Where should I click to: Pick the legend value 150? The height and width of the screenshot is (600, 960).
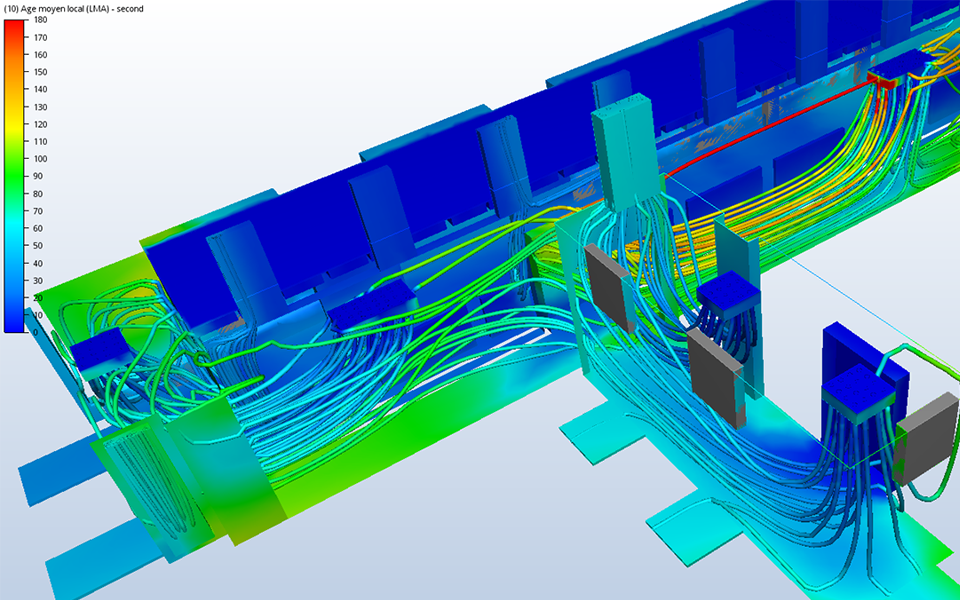pyautogui.click(x=41, y=72)
